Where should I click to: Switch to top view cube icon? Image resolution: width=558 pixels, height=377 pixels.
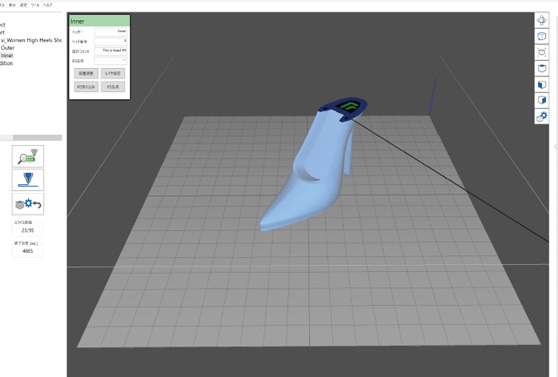541,68
